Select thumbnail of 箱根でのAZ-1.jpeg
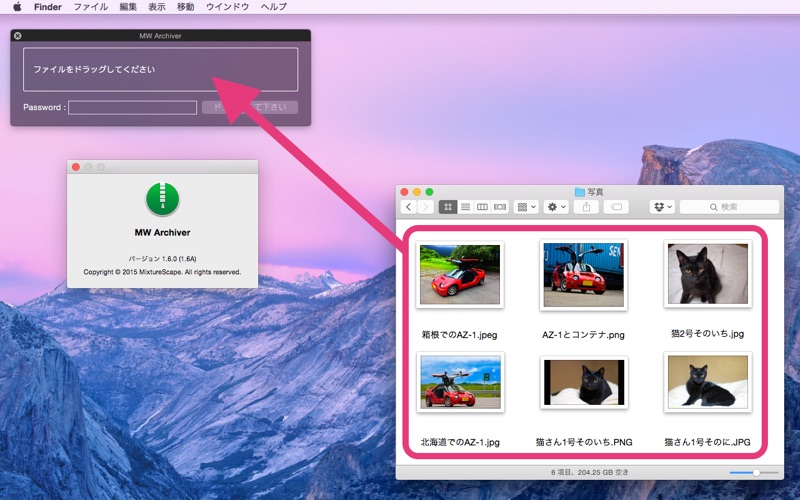This screenshot has width=800, height=500. pyautogui.click(x=460, y=274)
